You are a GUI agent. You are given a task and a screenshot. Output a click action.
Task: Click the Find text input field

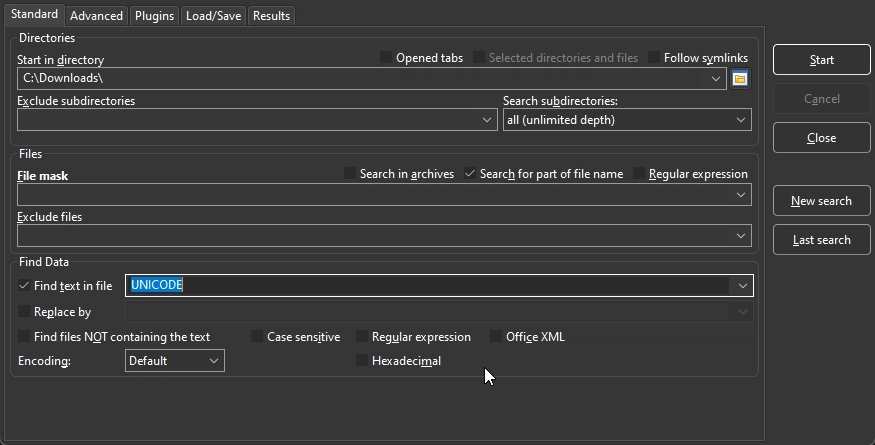(430, 286)
